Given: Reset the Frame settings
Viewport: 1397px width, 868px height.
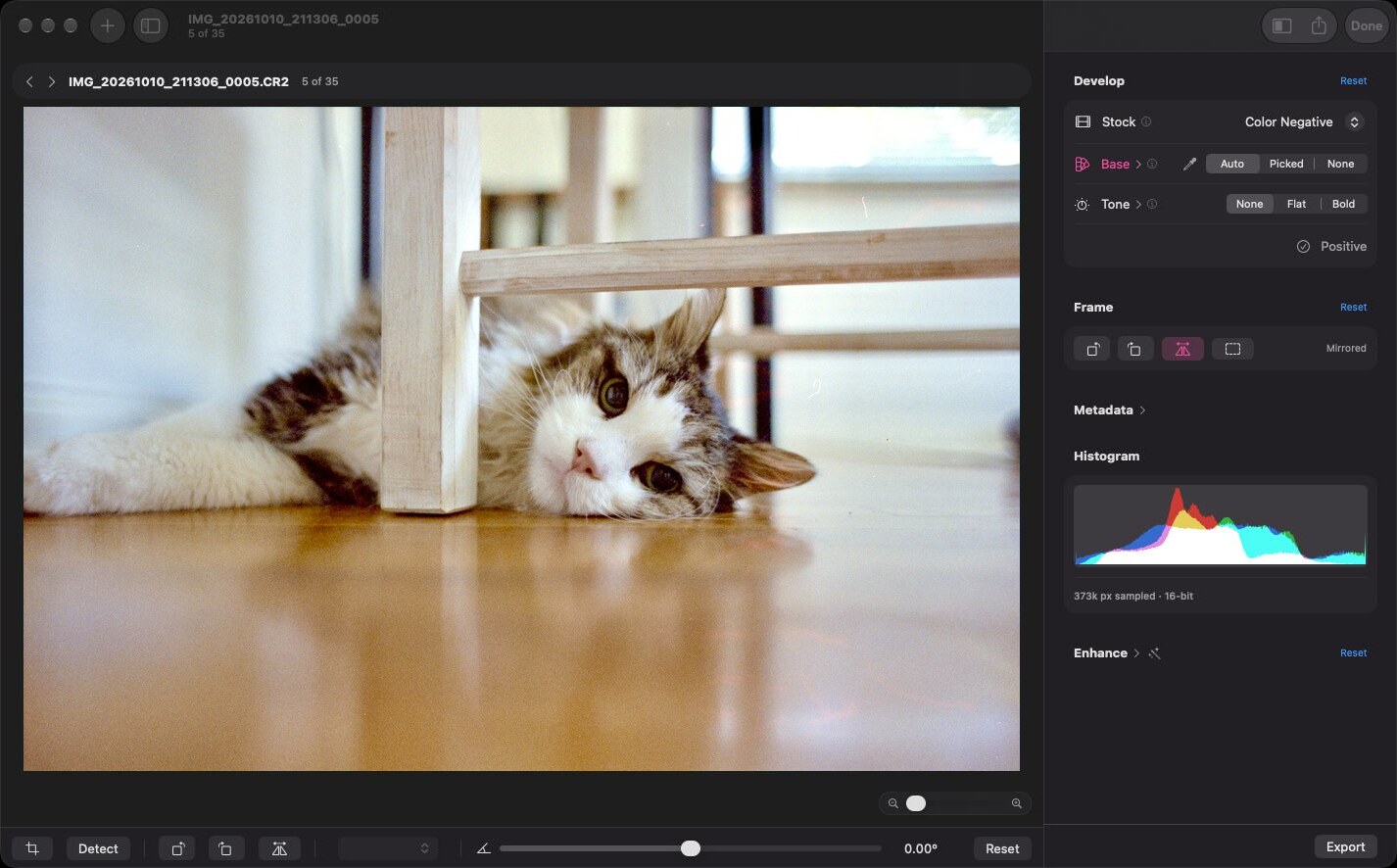Looking at the screenshot, I should 1353,307.
